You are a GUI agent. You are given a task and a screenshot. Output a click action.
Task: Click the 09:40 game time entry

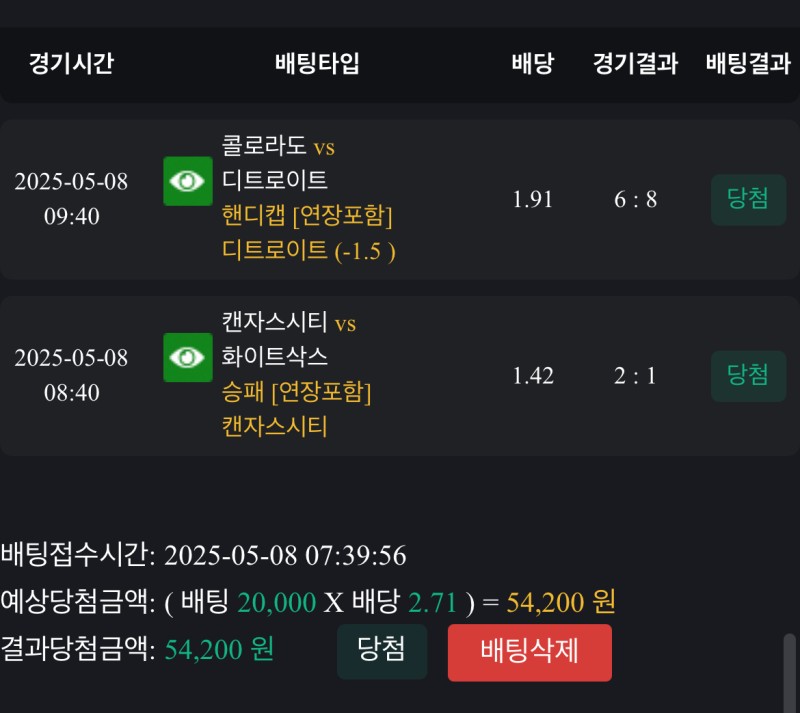(x=71, y=216)
